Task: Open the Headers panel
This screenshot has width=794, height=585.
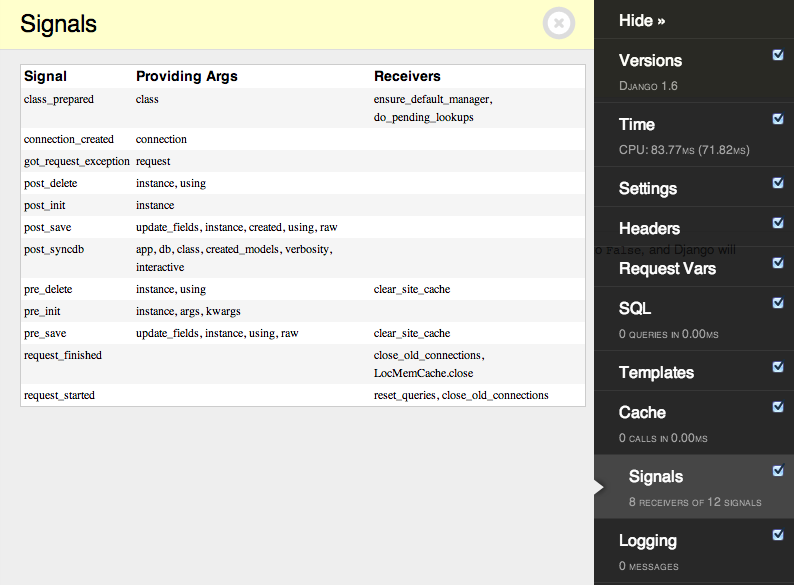Action: 649,229
